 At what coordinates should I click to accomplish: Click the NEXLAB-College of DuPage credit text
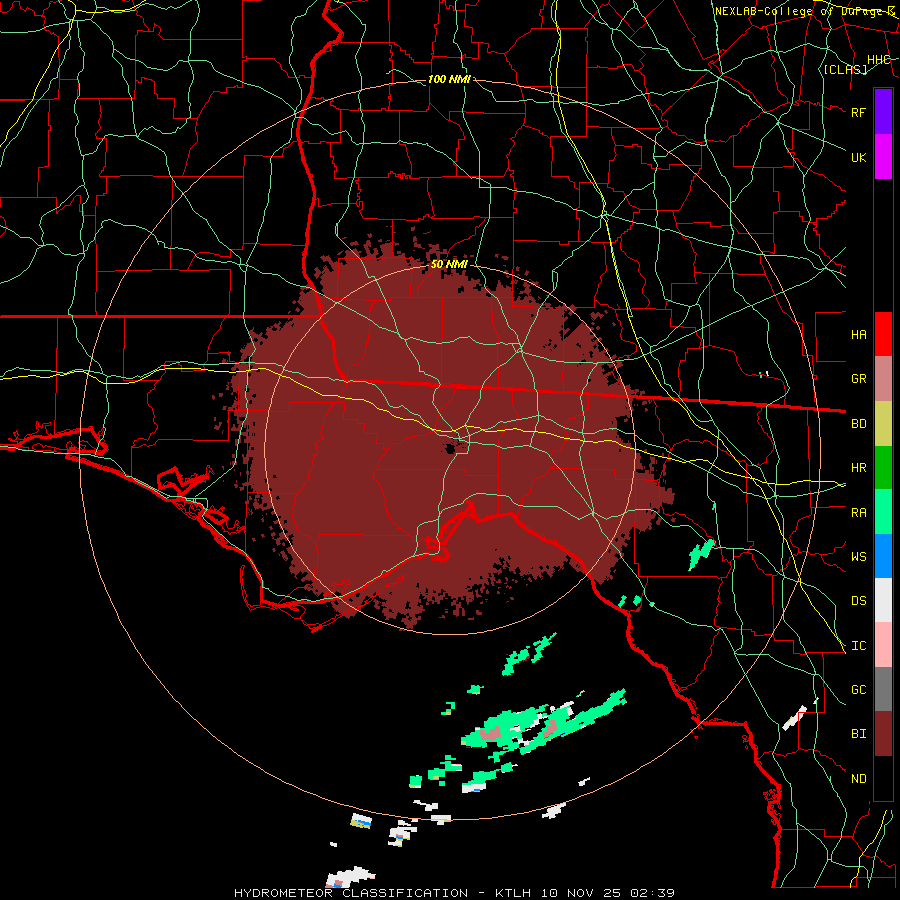pyautogui.click(x=805, y=11)
